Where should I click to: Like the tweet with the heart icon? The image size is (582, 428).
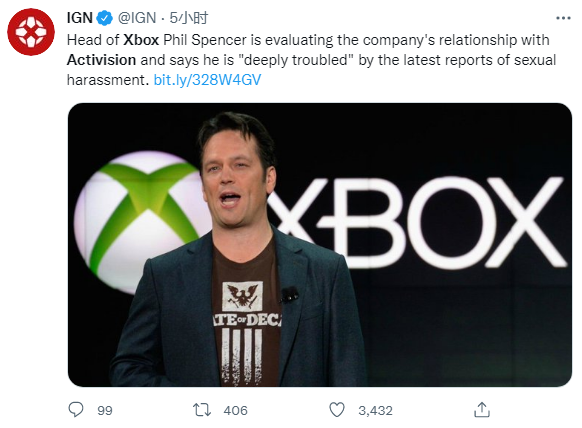pos(337,410)
